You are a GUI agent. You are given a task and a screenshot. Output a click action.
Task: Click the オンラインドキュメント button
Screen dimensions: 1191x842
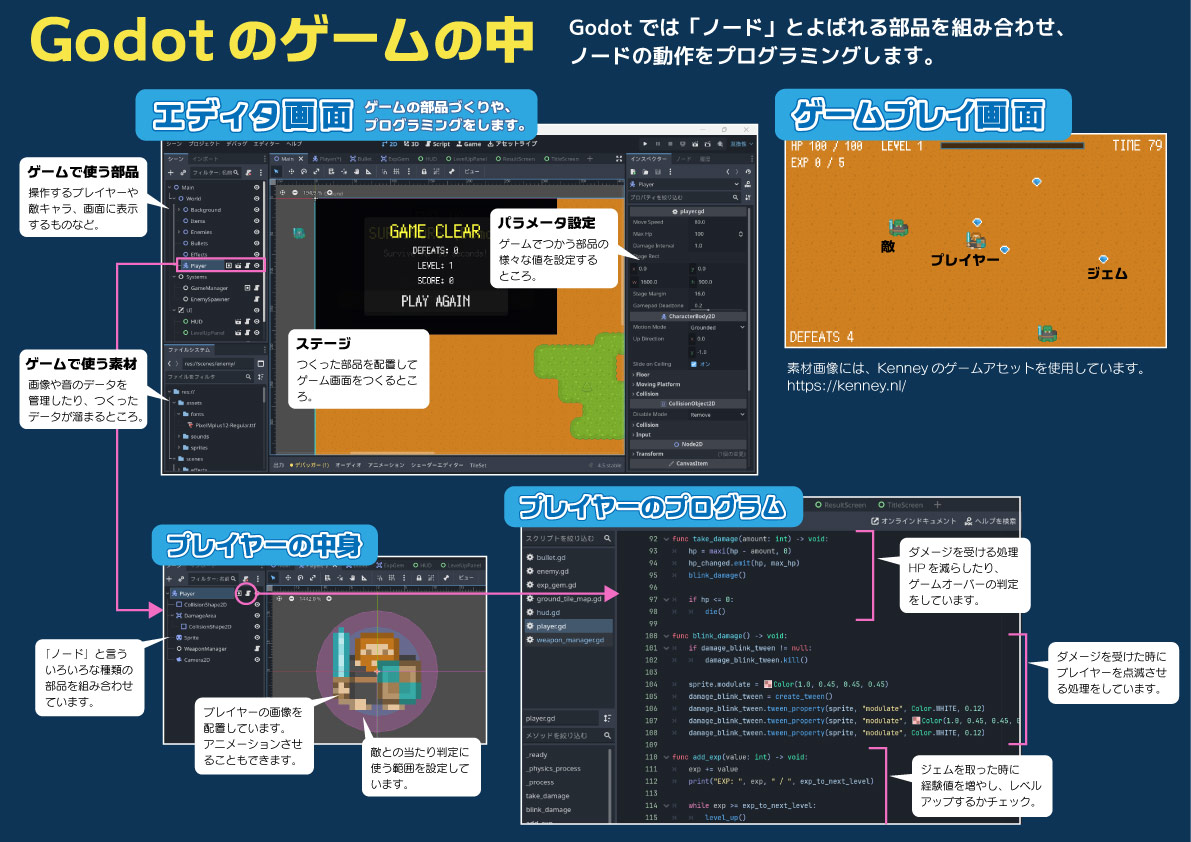(914, 521)
